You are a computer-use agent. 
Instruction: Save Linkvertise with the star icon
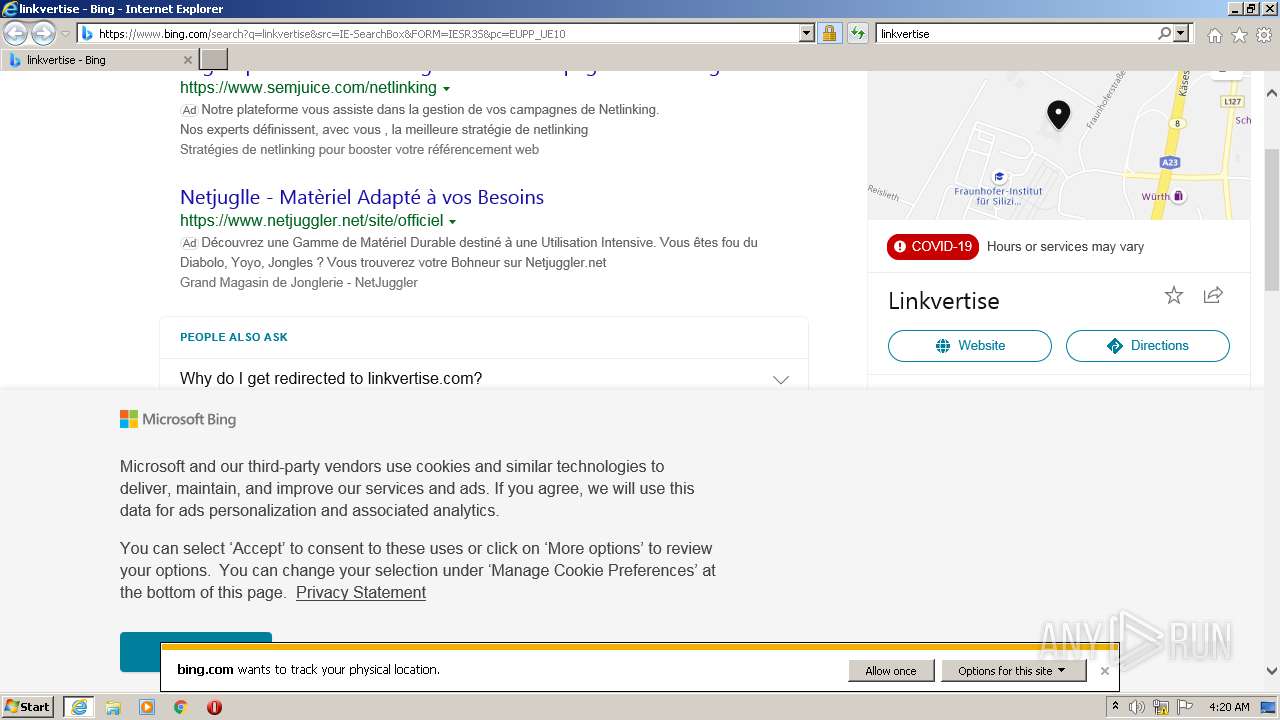coord(1174,295)
